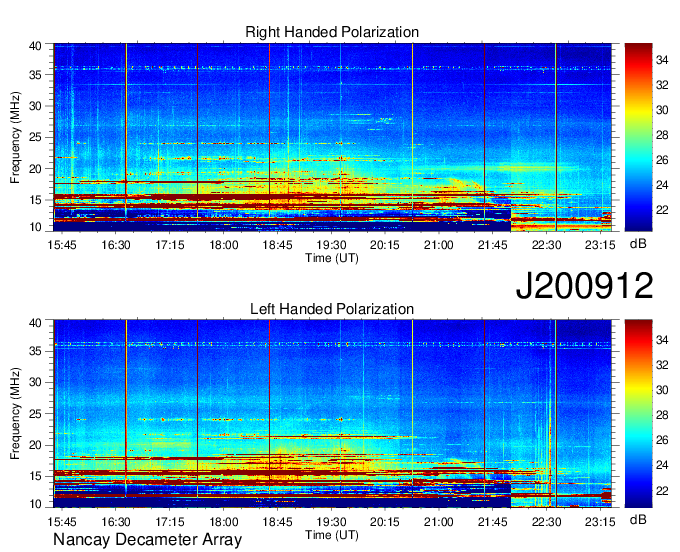Click the "dB" unit label of Right Handed colorbar
The width and height of the screenshot is (680, 552).
[638, 244]
